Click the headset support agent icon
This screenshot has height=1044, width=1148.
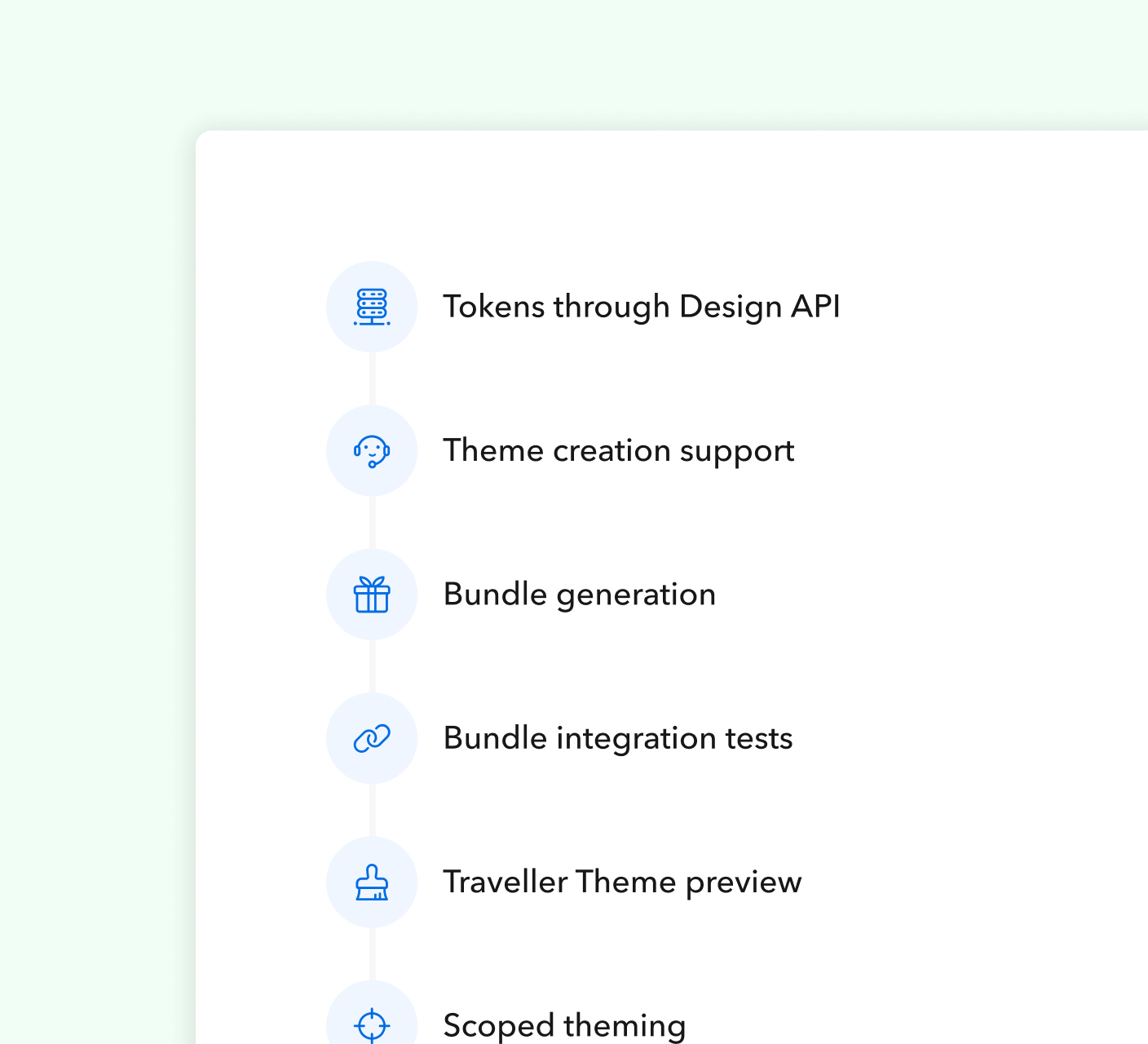click(372, 451)
